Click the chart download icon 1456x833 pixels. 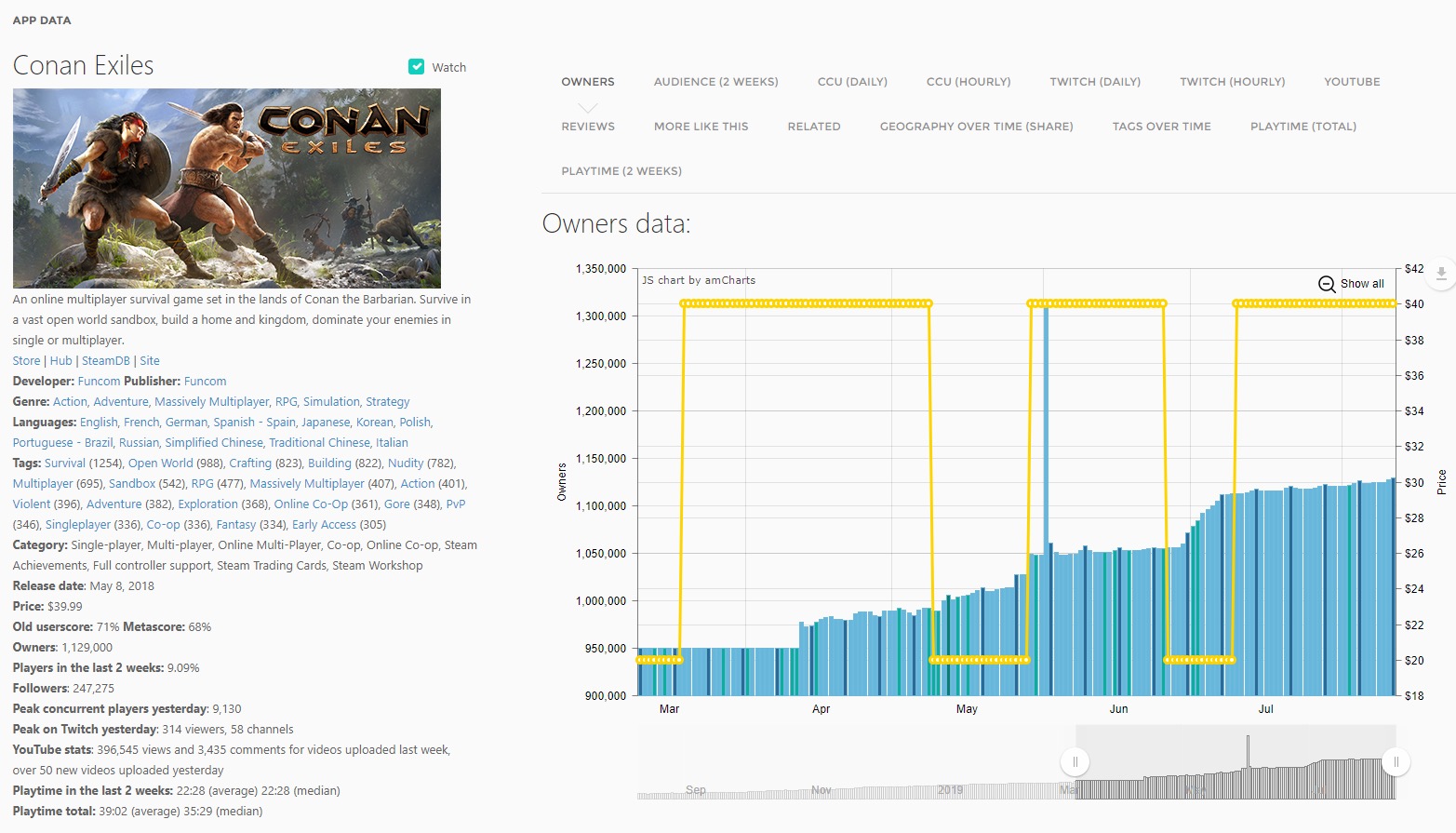(x=1440, y=273)
